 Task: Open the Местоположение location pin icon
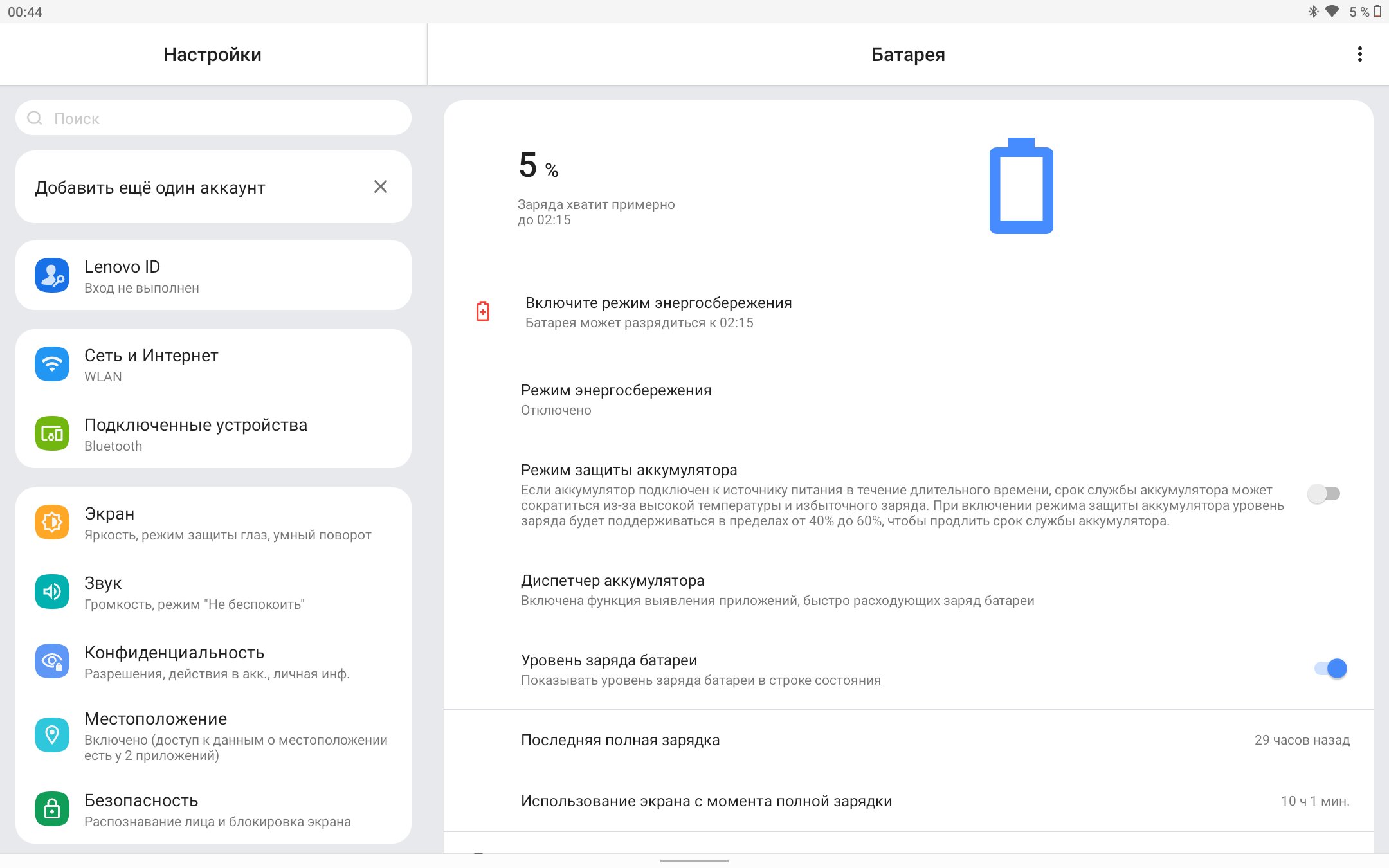pyautogui.click(x=52, y=735)
